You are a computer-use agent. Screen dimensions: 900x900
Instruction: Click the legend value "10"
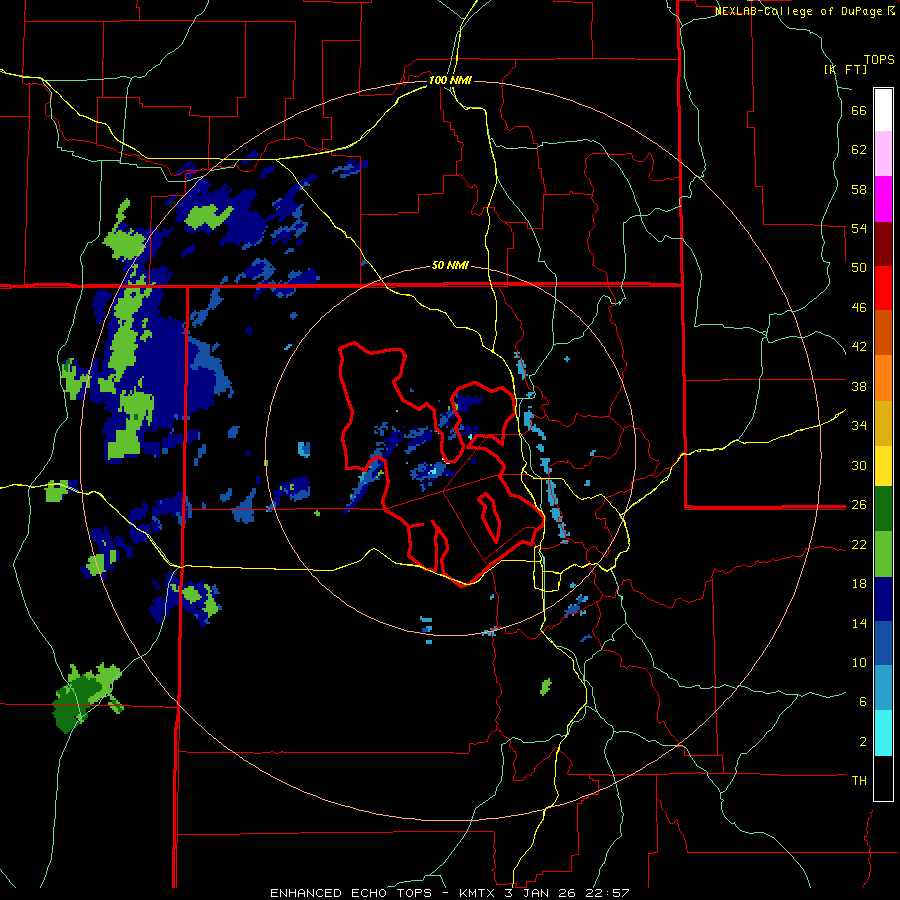(859, 662)
